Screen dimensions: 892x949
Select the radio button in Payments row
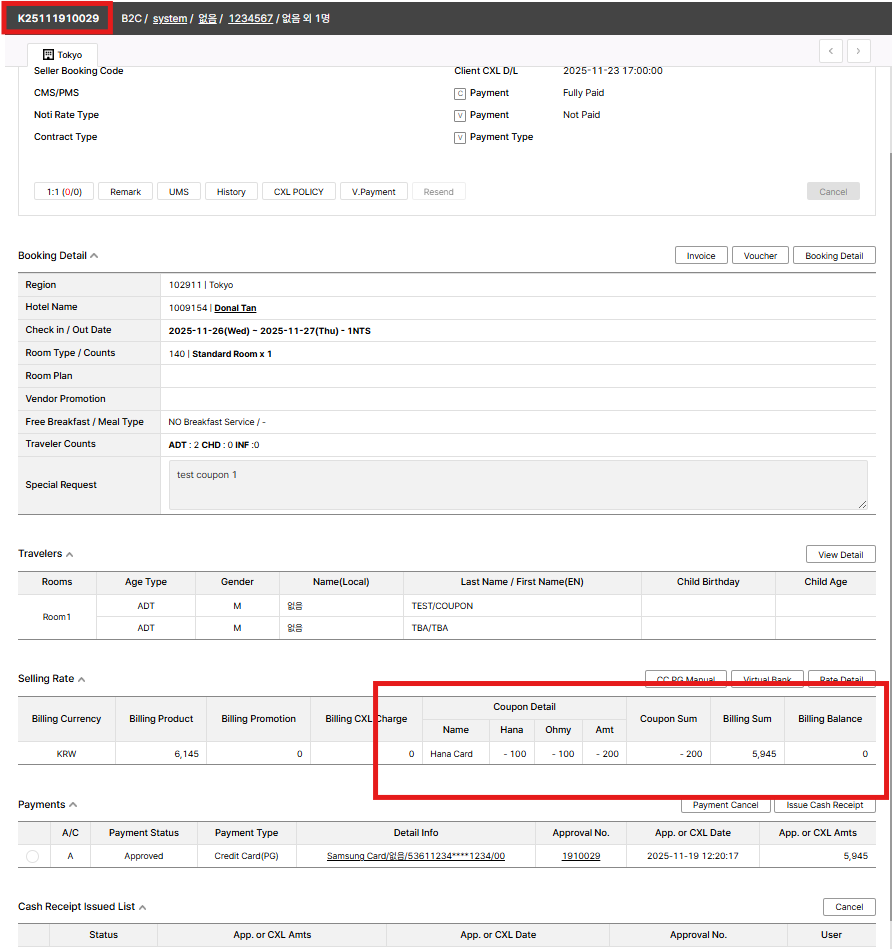33,856
